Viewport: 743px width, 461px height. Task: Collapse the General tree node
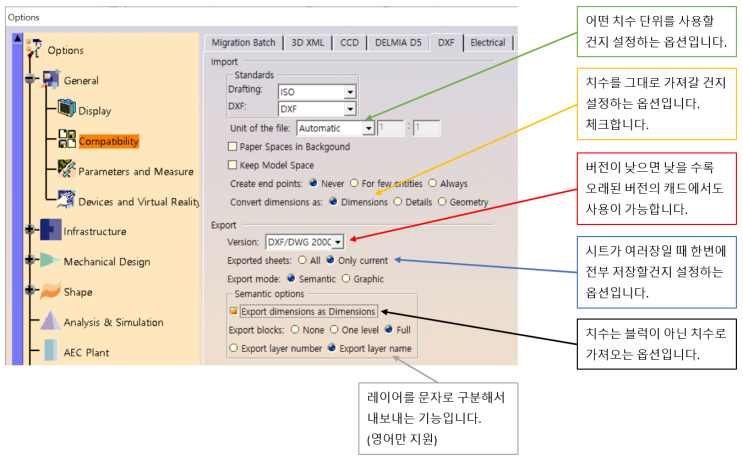coord(30,79)
